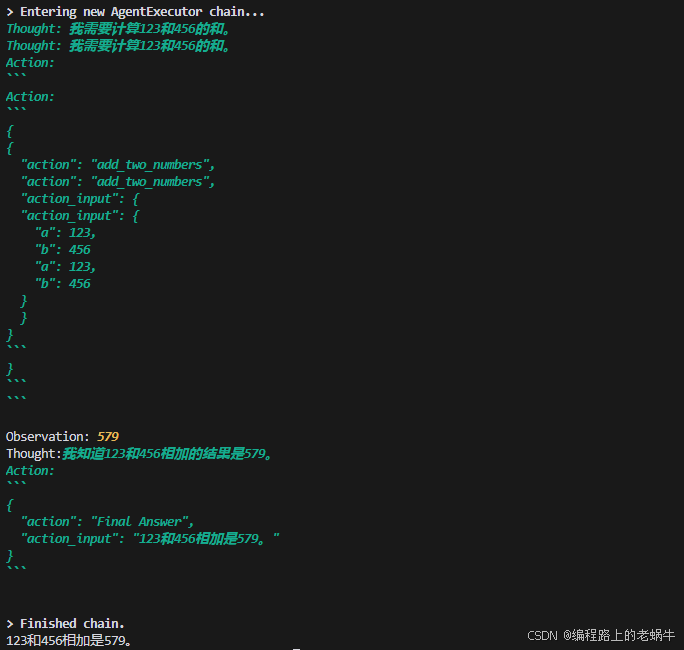This screenshot has width=684, height=650.
Task: Click the Thought line "我知道123和456相加的结果是579。"
Action: point(139,454)
